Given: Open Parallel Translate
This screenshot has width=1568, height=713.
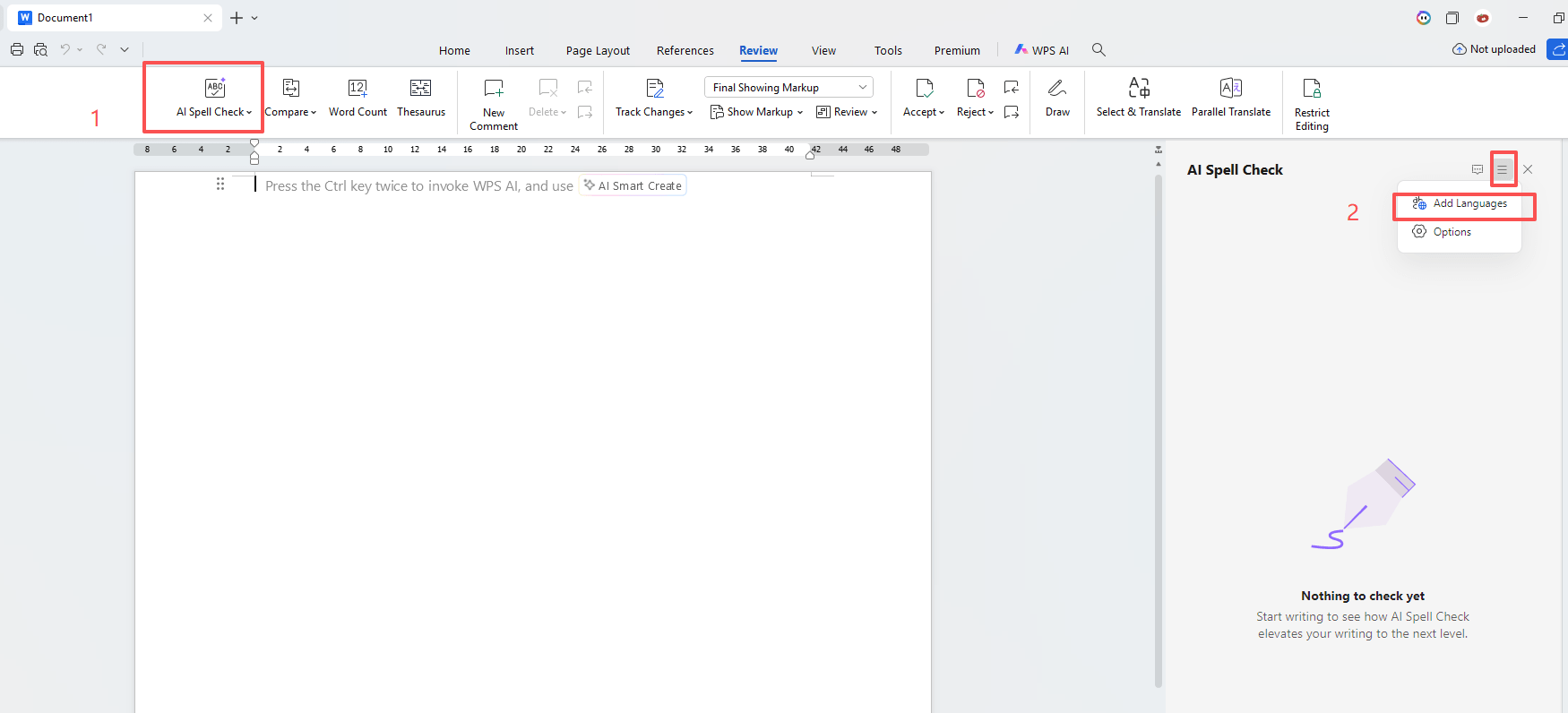Looking at the screenshot, I should (x=1230, y=97).
